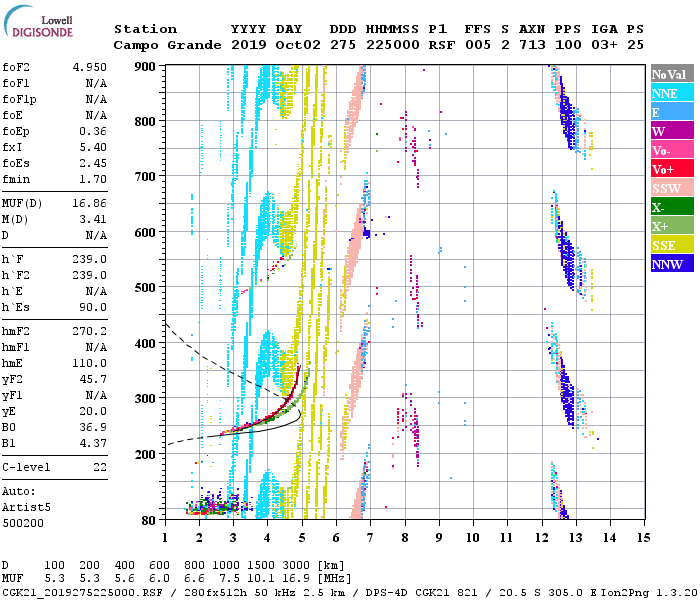Select the SSE yellow legend swatch
The width and height of the screenshot is (700, 600).
(672, 245)
